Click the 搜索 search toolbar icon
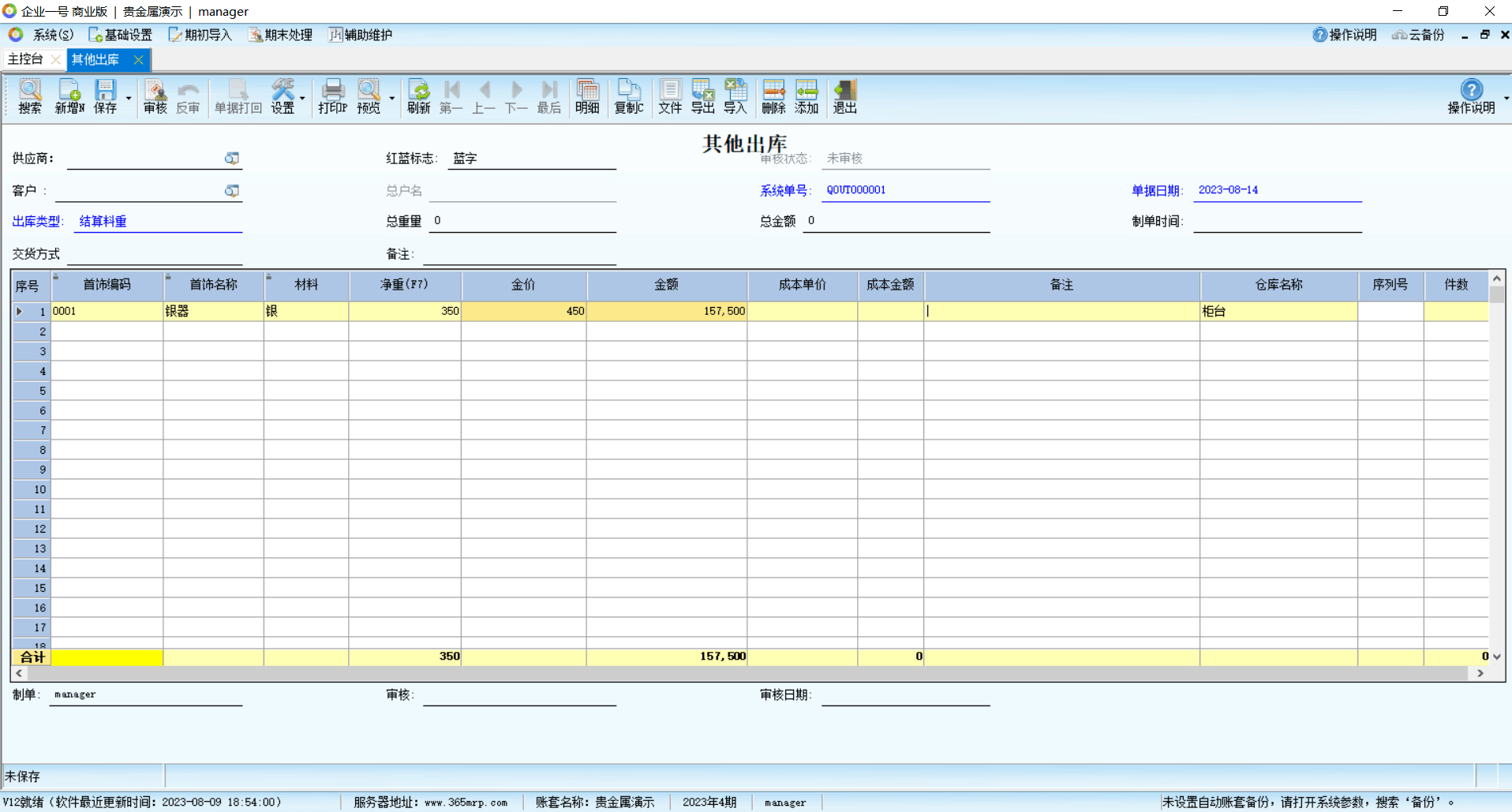1512x812 pixels. 29,96
